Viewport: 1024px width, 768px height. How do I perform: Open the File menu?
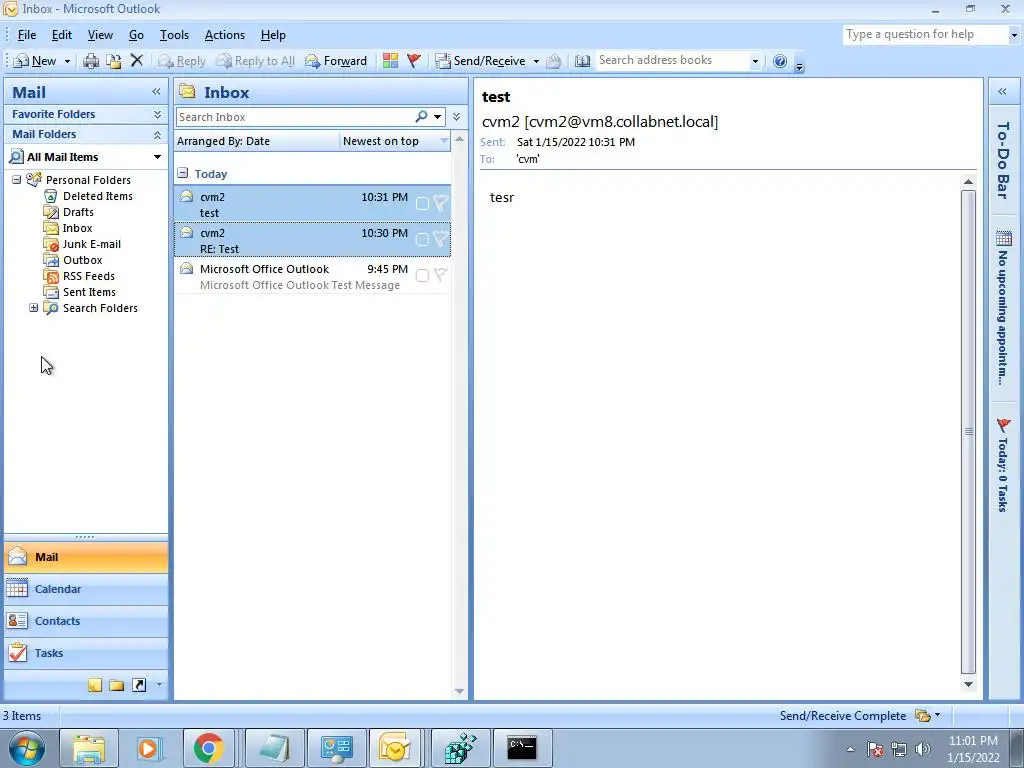(27, 35)
